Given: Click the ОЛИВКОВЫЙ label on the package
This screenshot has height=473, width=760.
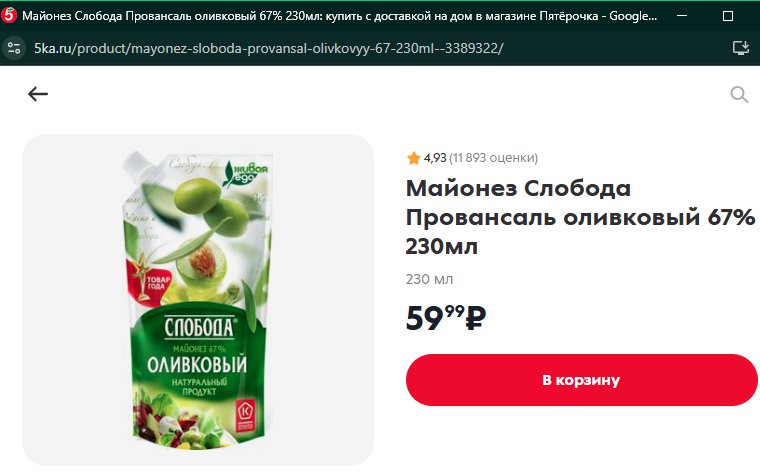Looking at the screenshot, I should point(197,365).
